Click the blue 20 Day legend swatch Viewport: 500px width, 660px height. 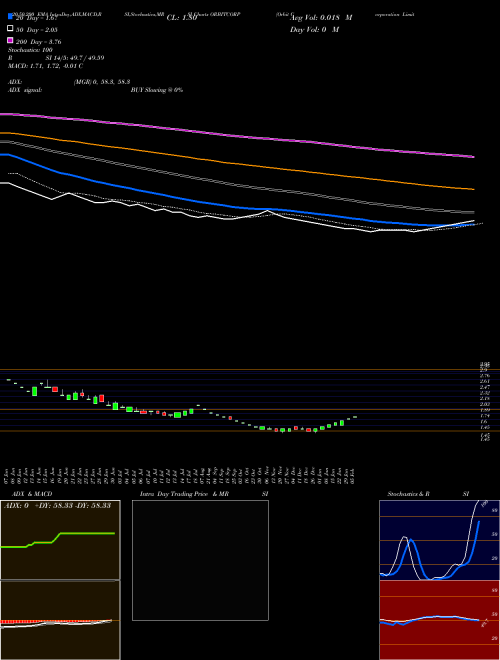coord(10,17)
